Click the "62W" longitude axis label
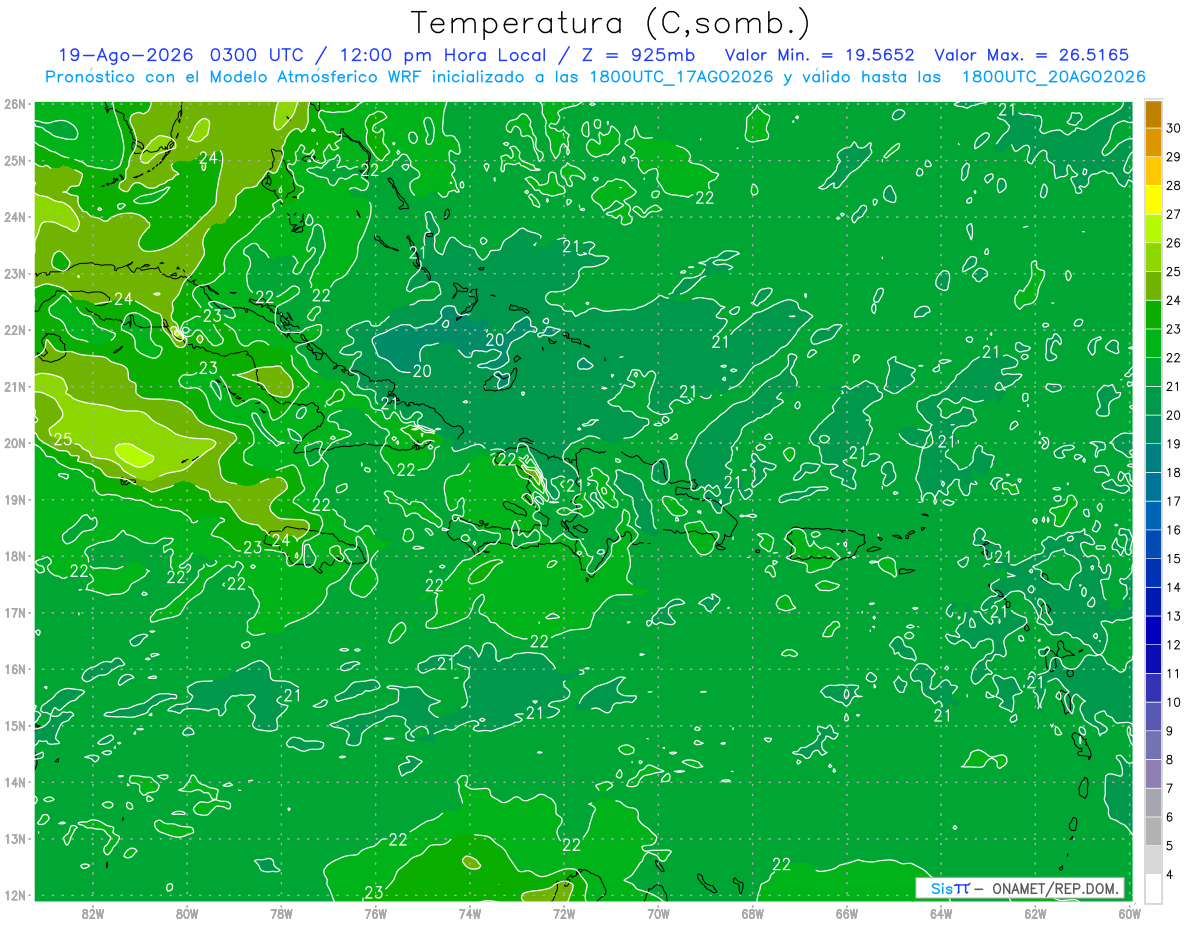This screenshot has width=1200, height=927. pos(1035,913)
